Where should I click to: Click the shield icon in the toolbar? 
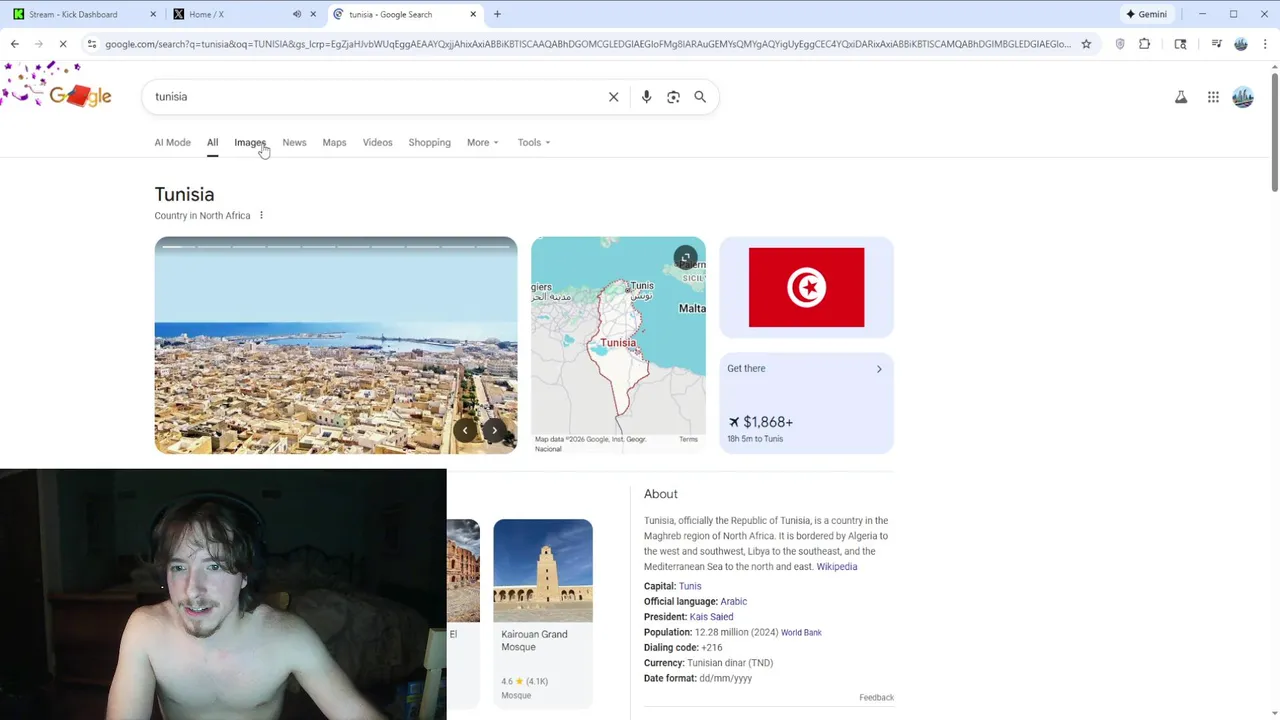click(1120, 44)
